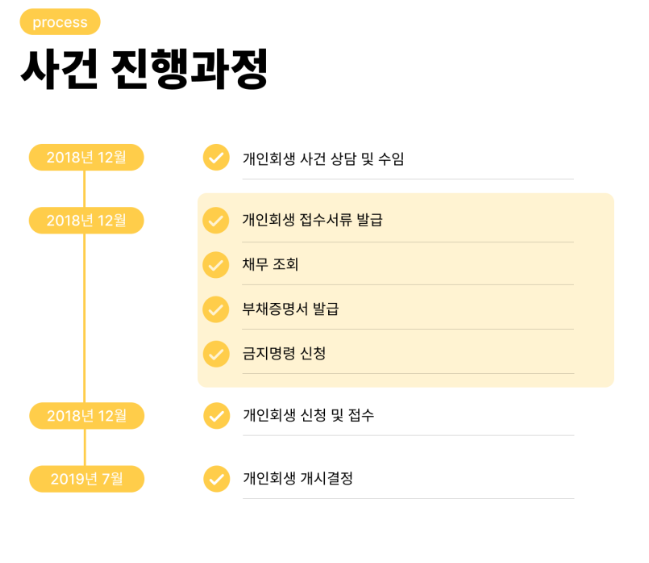This screenshot has height=563, width=649.
Task: Click the check icon beside 개인회생 접수서류 발급
Action: [x=216, y=220]
